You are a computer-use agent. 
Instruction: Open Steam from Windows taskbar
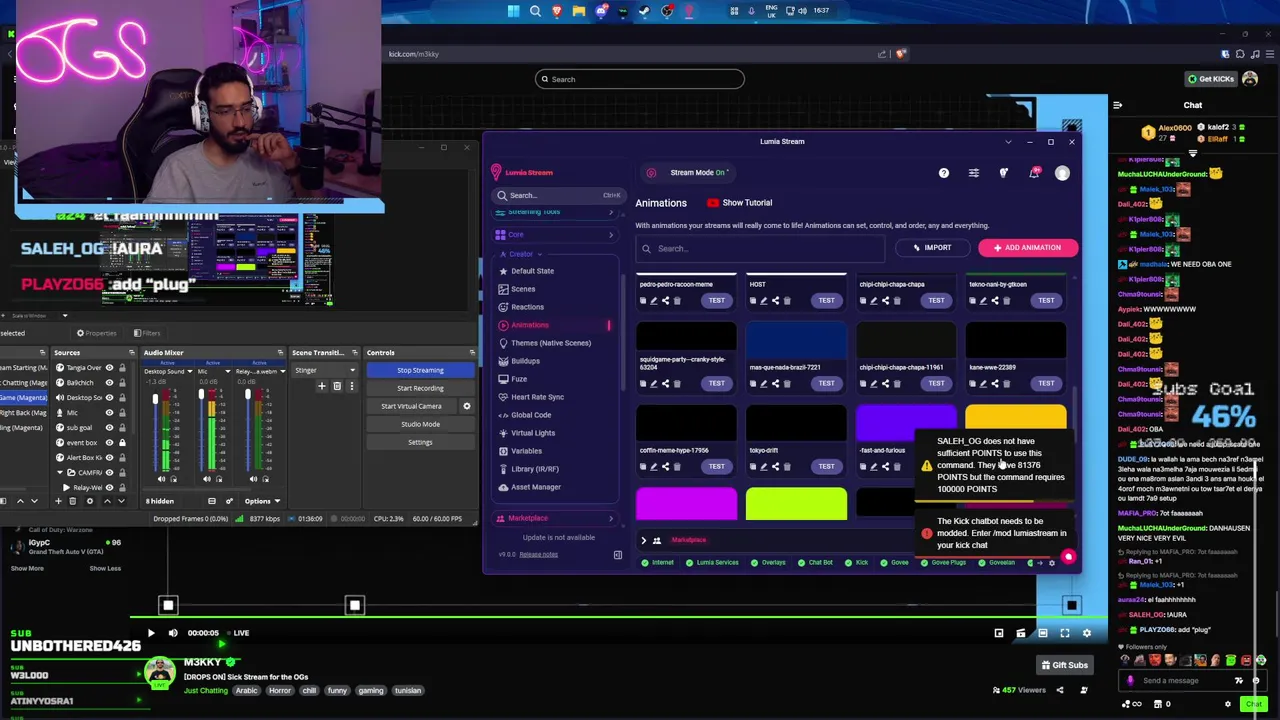(645, 11)
